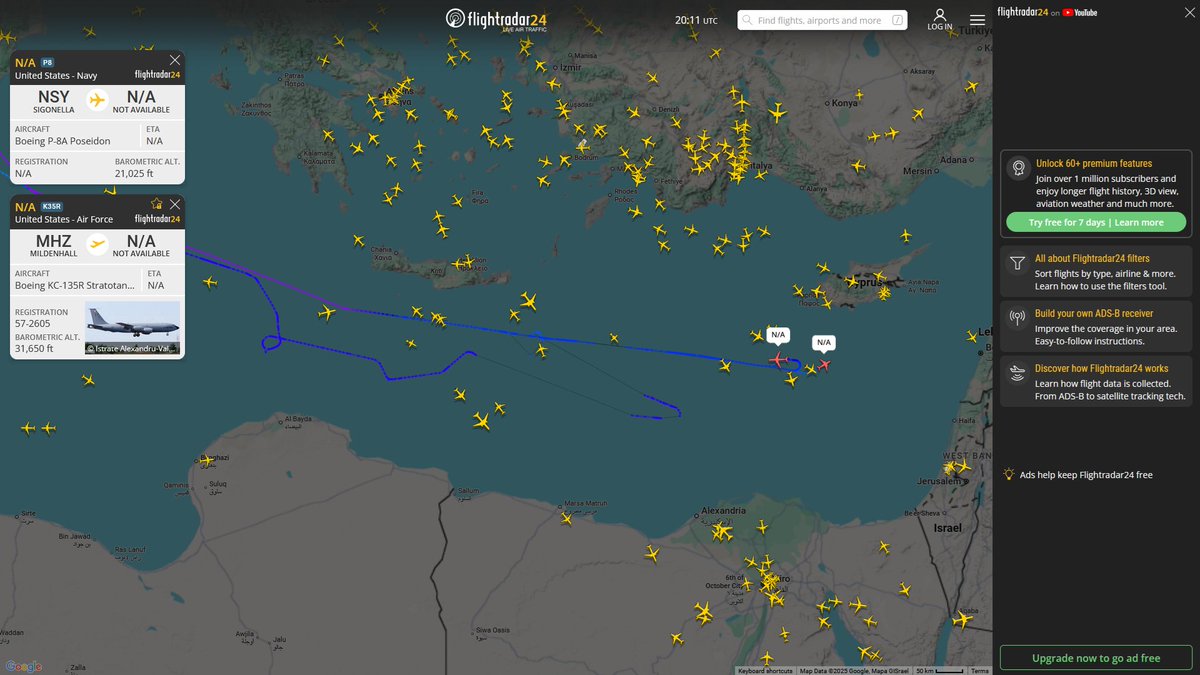Image resolution: width=1200 pixels, height=675 pixels.
Task: Click the 31,650 ft barometric altitude value
Action: pos(34,349)
